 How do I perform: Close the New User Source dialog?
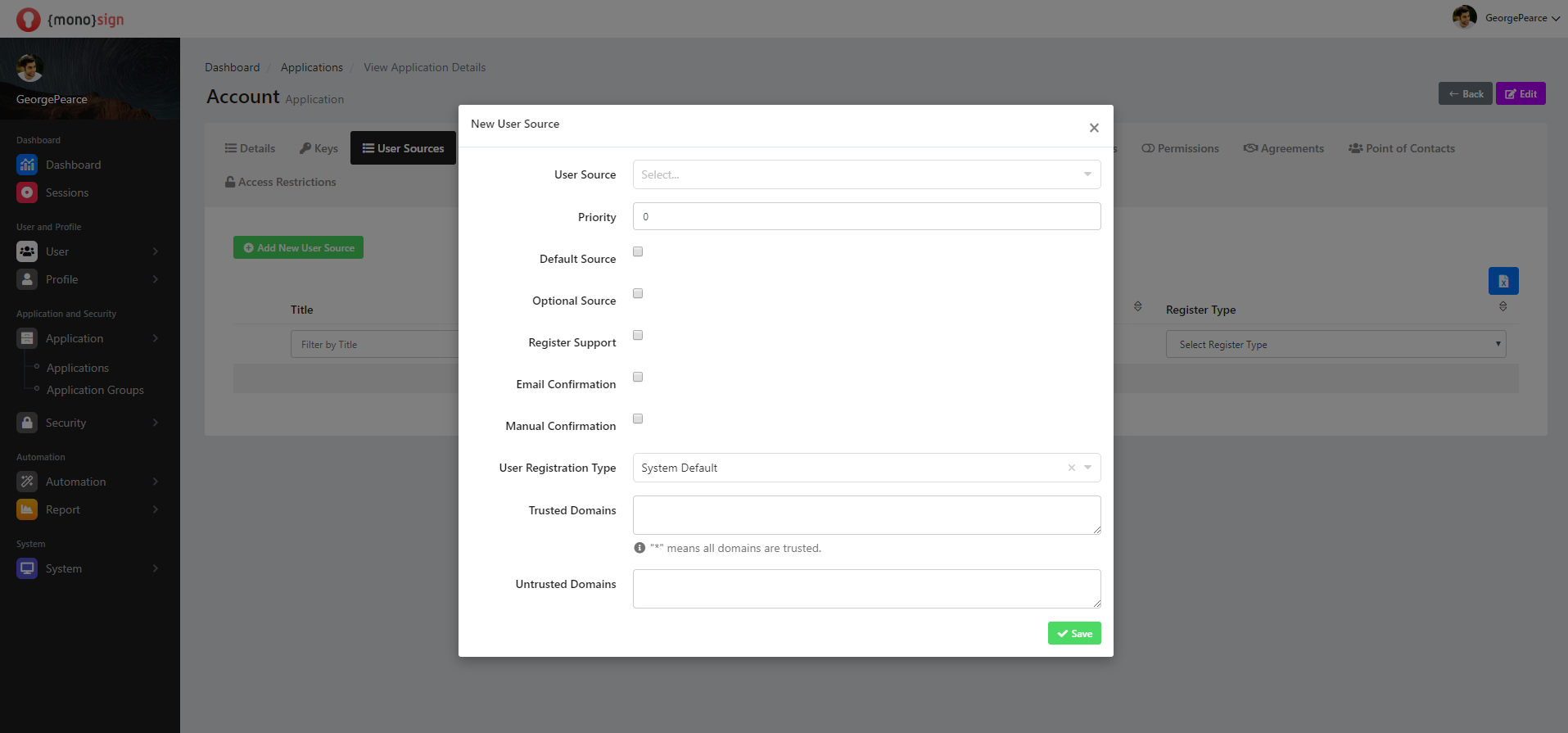pyautogui.click(x=1094, y=128)
